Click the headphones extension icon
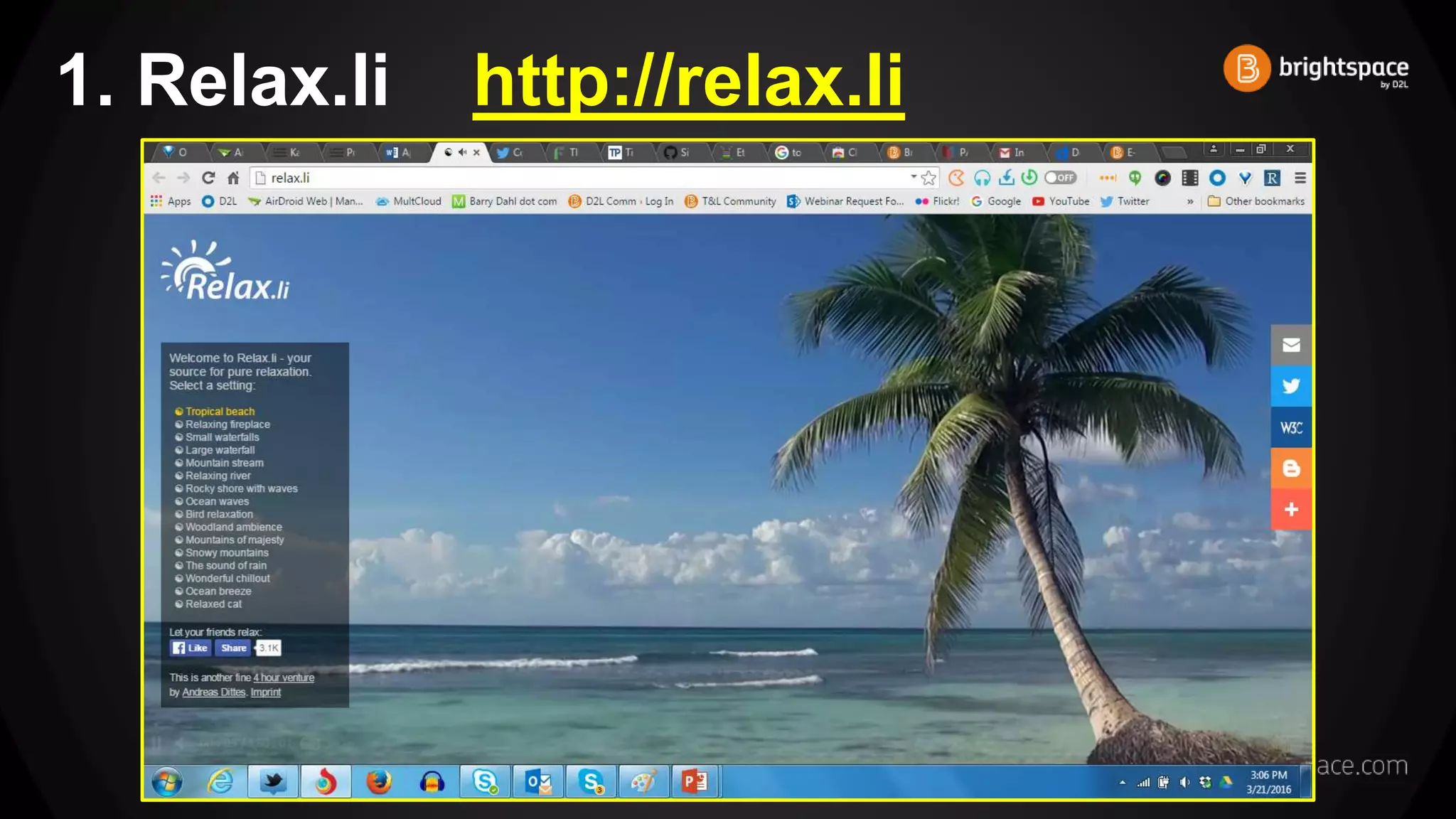Viewport: 1456px width, 819px height. point(982,178)
